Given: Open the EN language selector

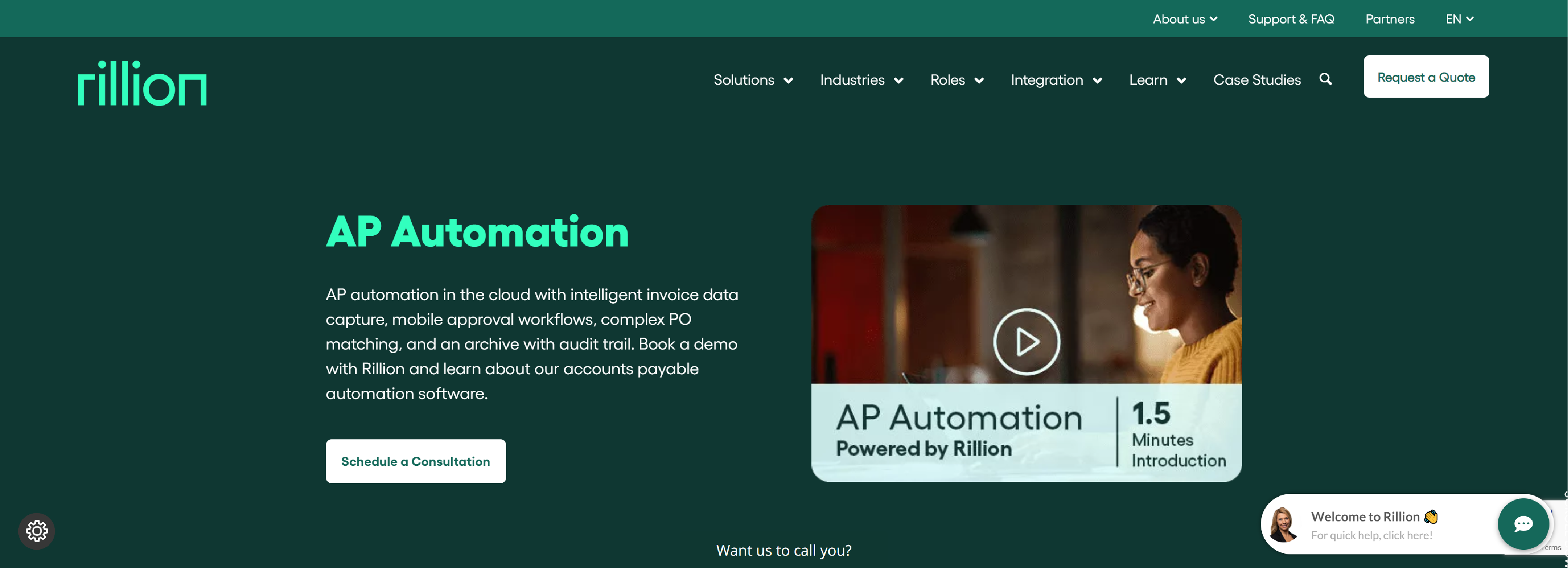Looking at the screenshot, I should point(1460,19).
